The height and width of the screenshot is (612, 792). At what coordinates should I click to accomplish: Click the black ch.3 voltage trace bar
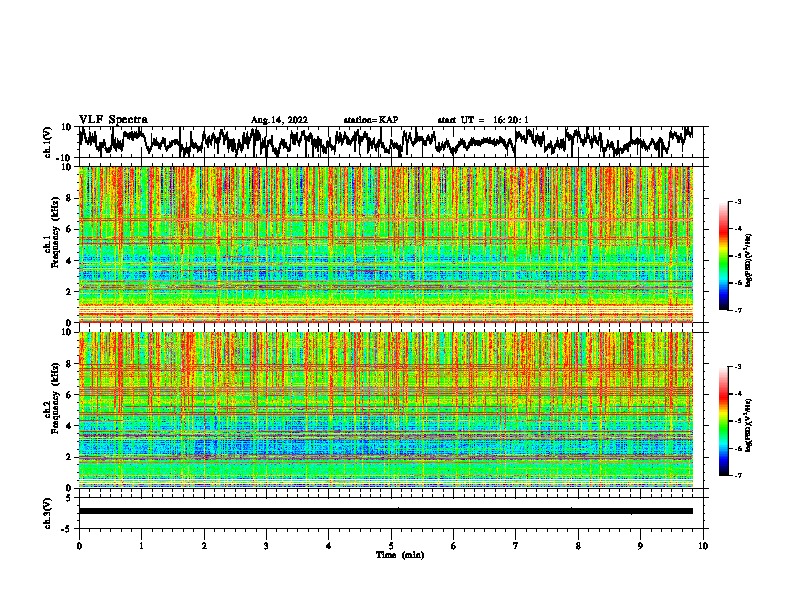(386, 511)
